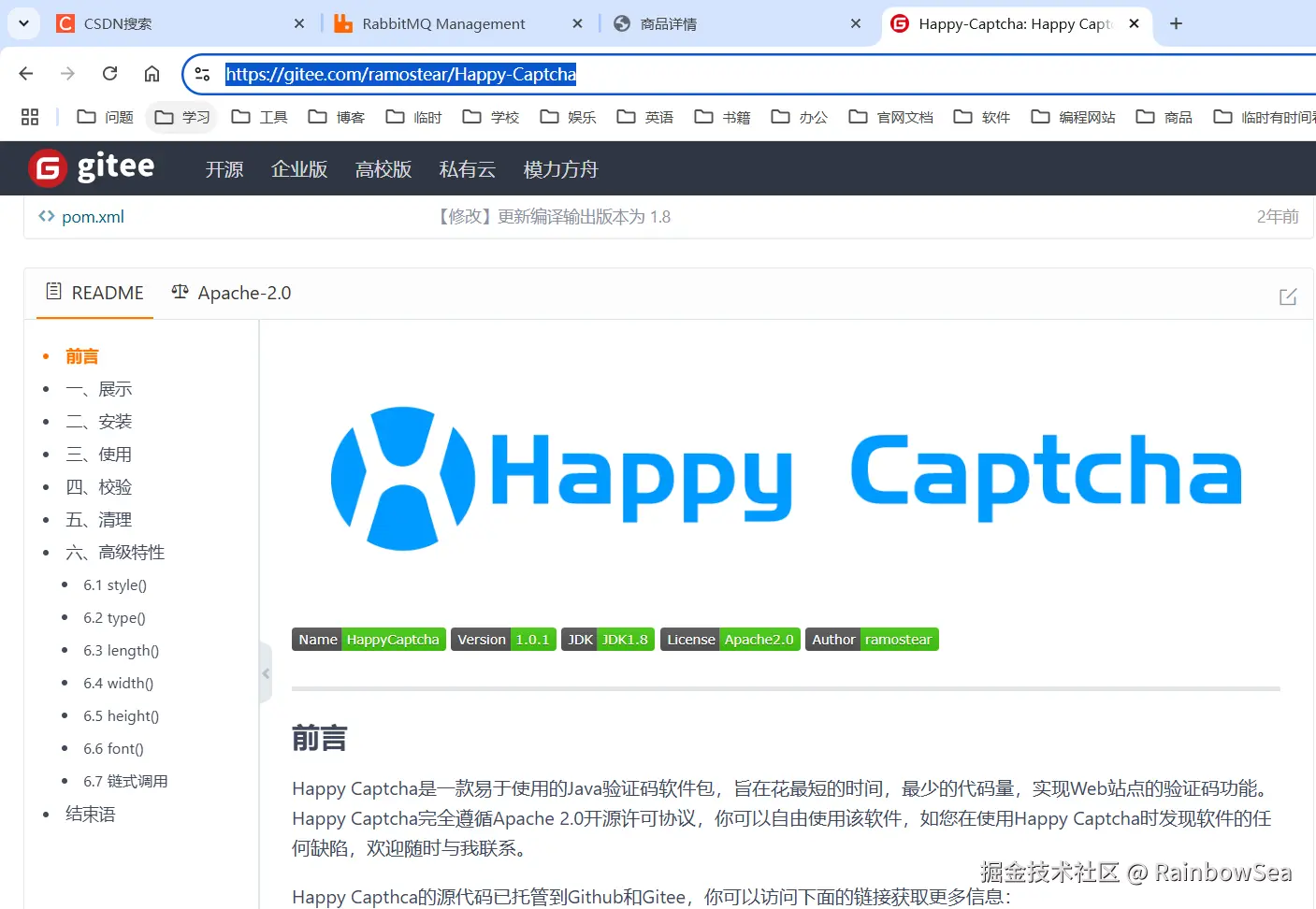The height and width of the screenshot is (909, 1316).
Task: Jump to 一、展示 in the outline
Action: pyautogui.click(x=98, y=389)
